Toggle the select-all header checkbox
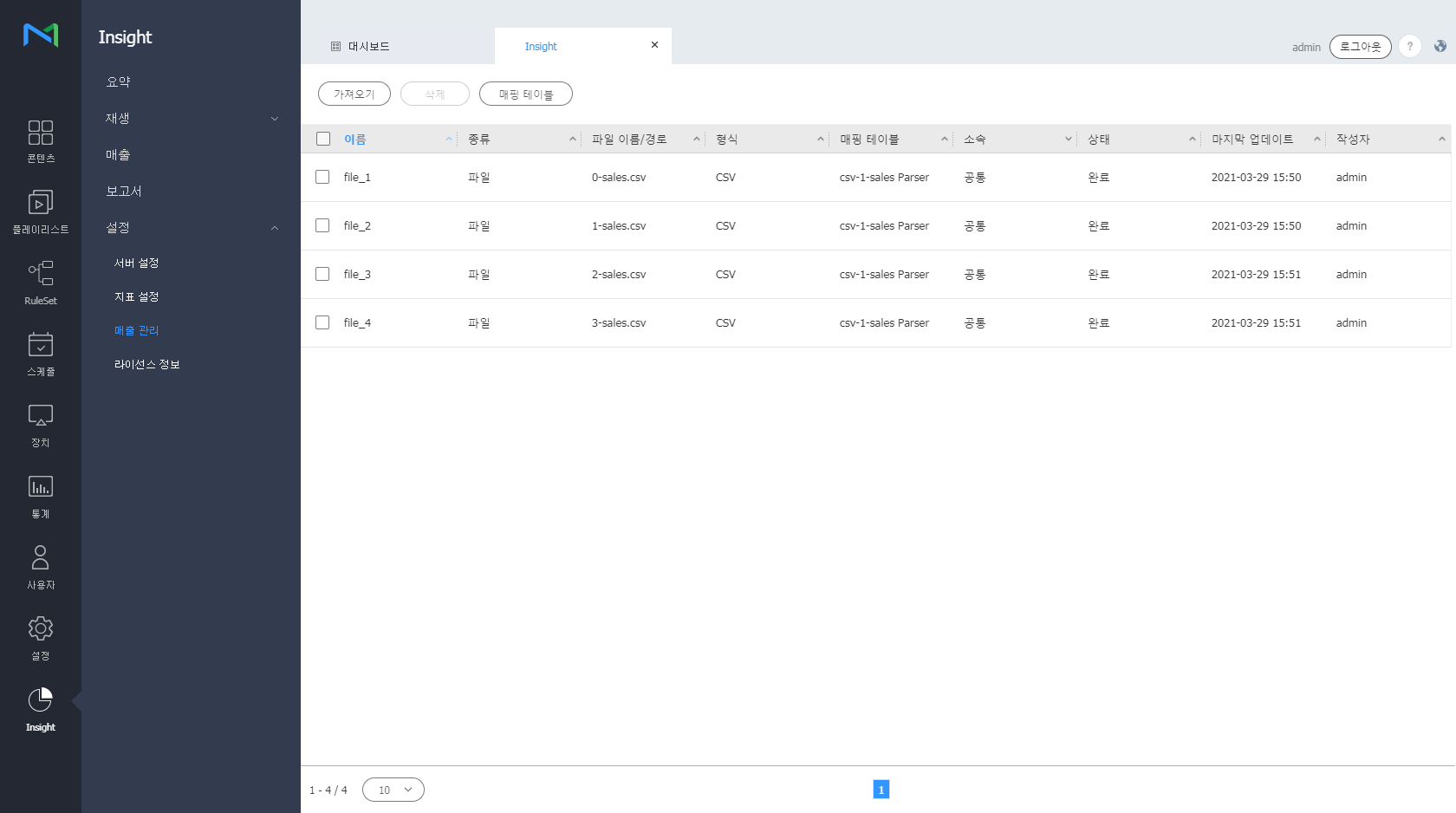Image resolution: width=1456 pixels, height=813 pixels. point(323,139)
